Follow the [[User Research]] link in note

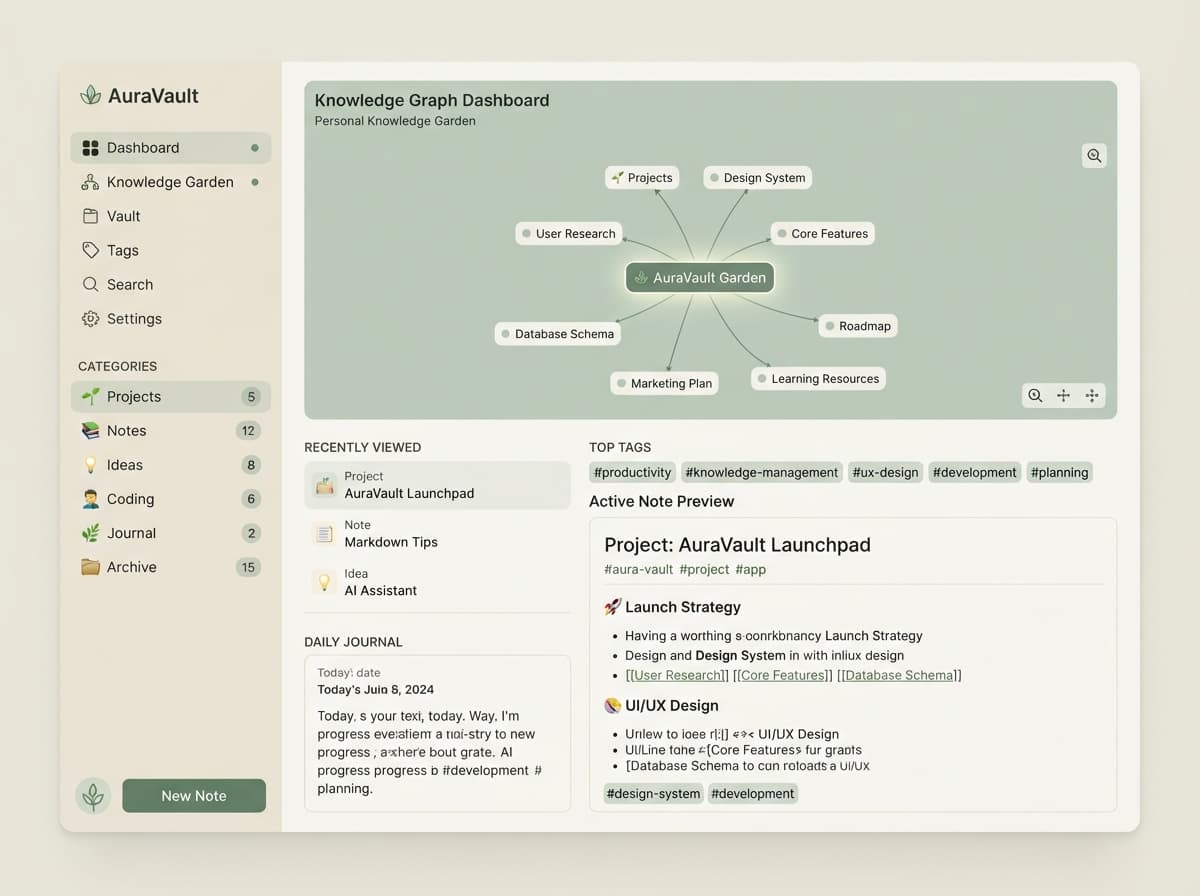677,675
